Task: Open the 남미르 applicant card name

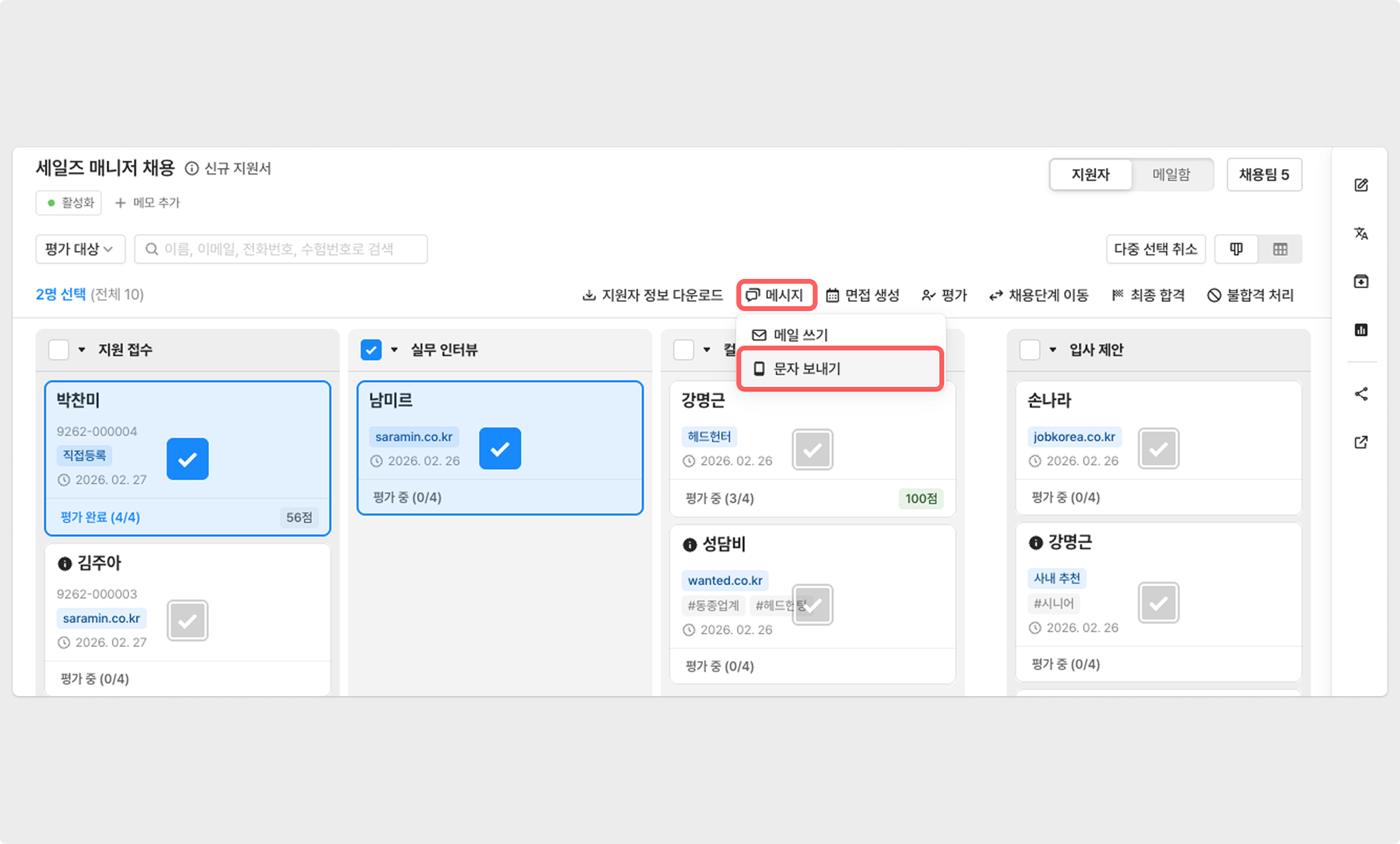Action: (x=391, y=400)
